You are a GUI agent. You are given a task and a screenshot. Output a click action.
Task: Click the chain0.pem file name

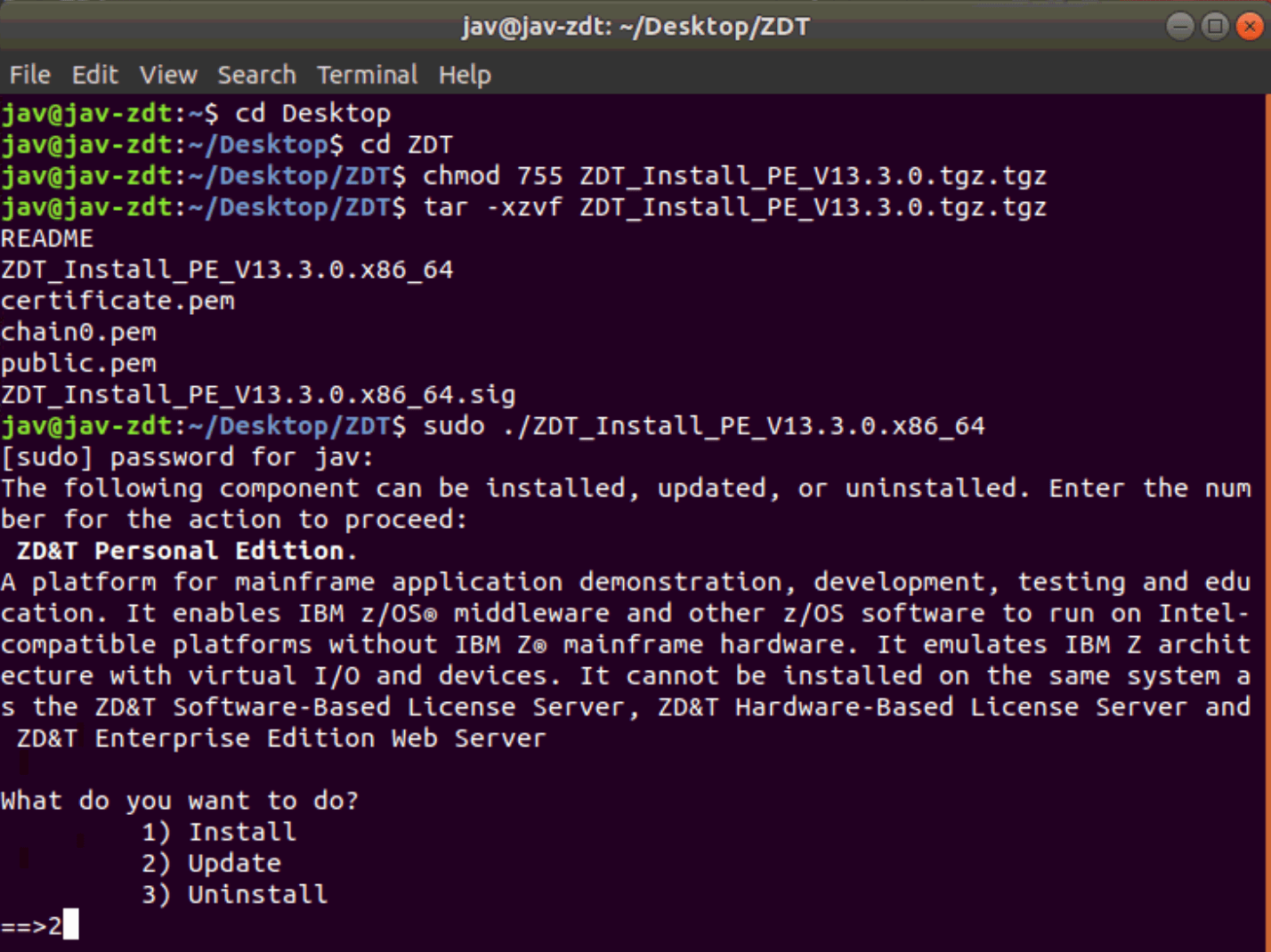click(78, 332)
